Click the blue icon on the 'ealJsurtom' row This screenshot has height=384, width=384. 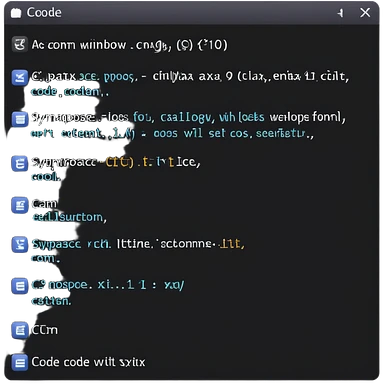click(20, 205)
